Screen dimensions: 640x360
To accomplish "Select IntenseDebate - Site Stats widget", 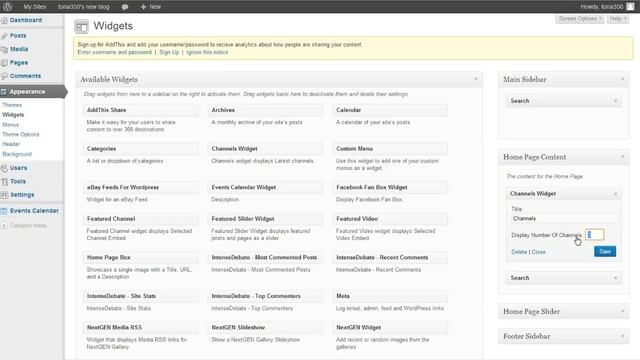I will pos(140,296).
